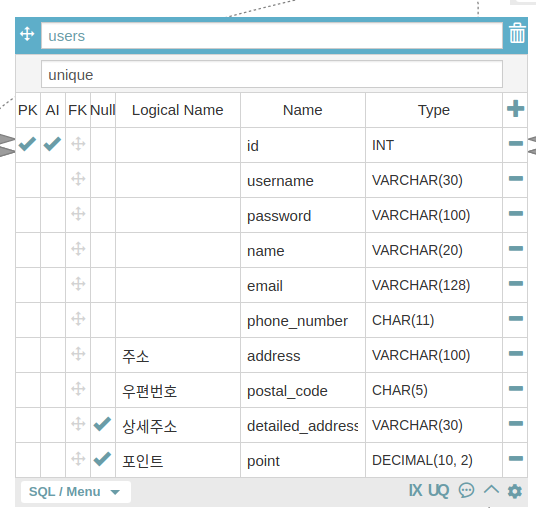Remove the address column row

point(515,353)
